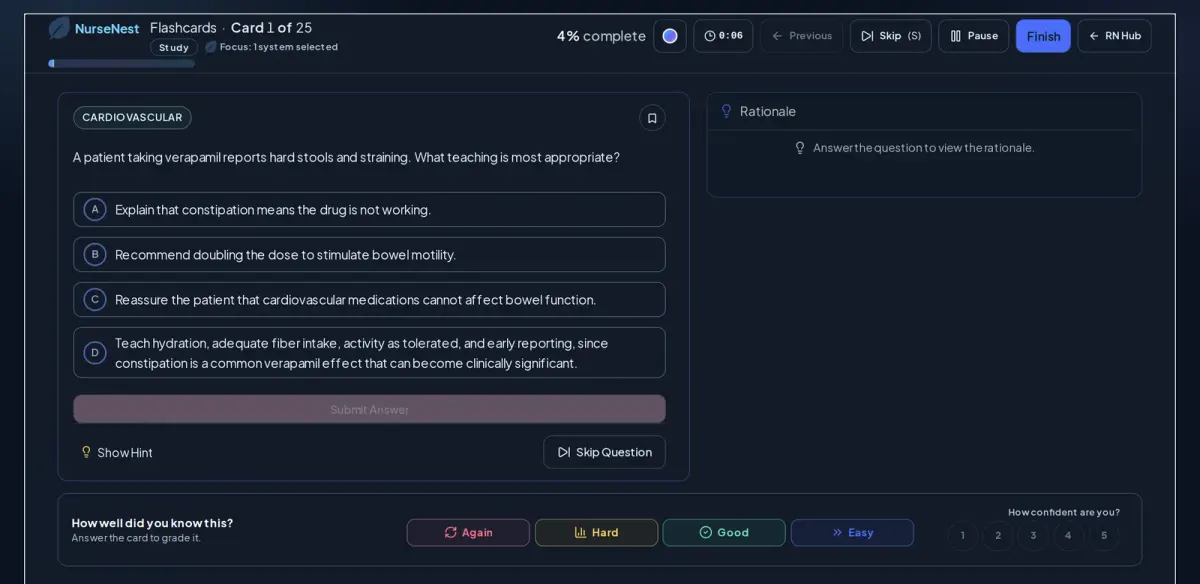Set confidence level to 5
The height and width of the screenshot is (584, 1200).
(x=1104, y=535)
